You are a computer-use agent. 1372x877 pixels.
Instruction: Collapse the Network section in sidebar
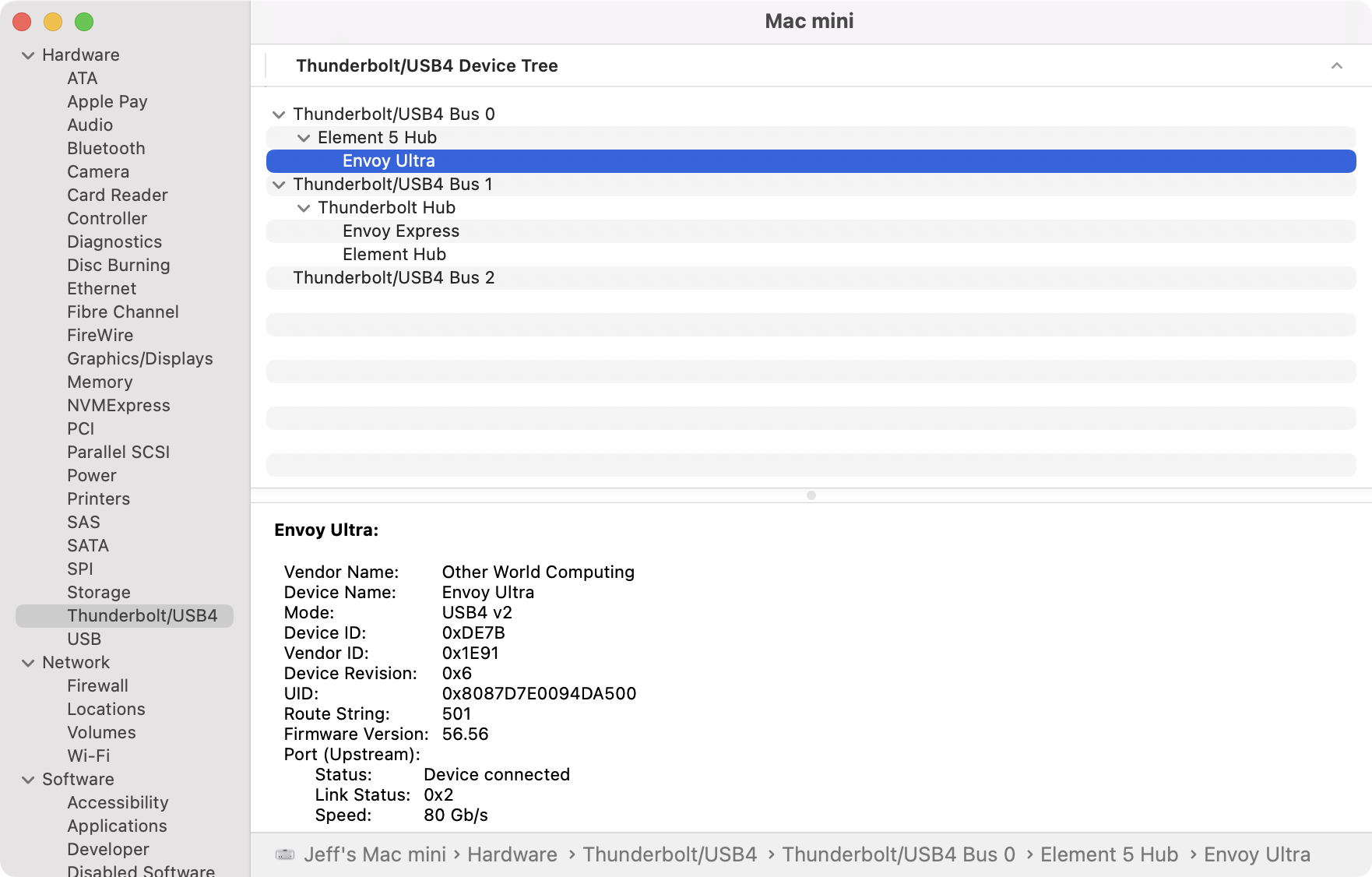tap(28, 663)
